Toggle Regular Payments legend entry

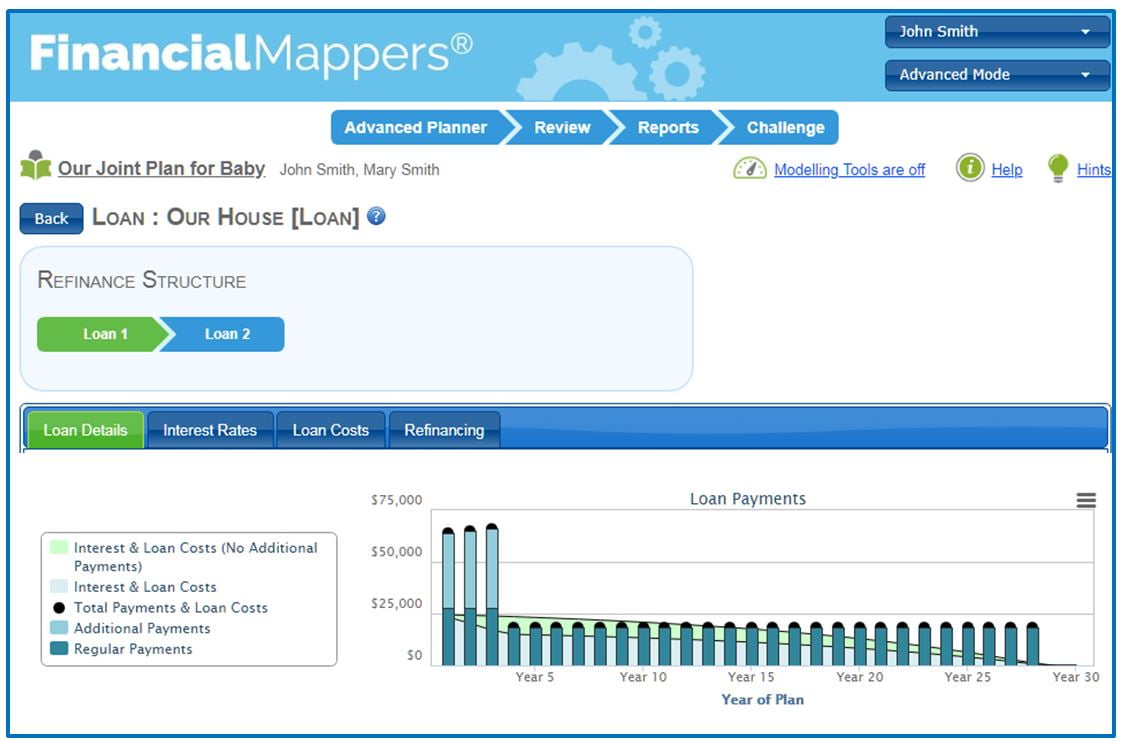pyautogui.click(x=132, y=649)
